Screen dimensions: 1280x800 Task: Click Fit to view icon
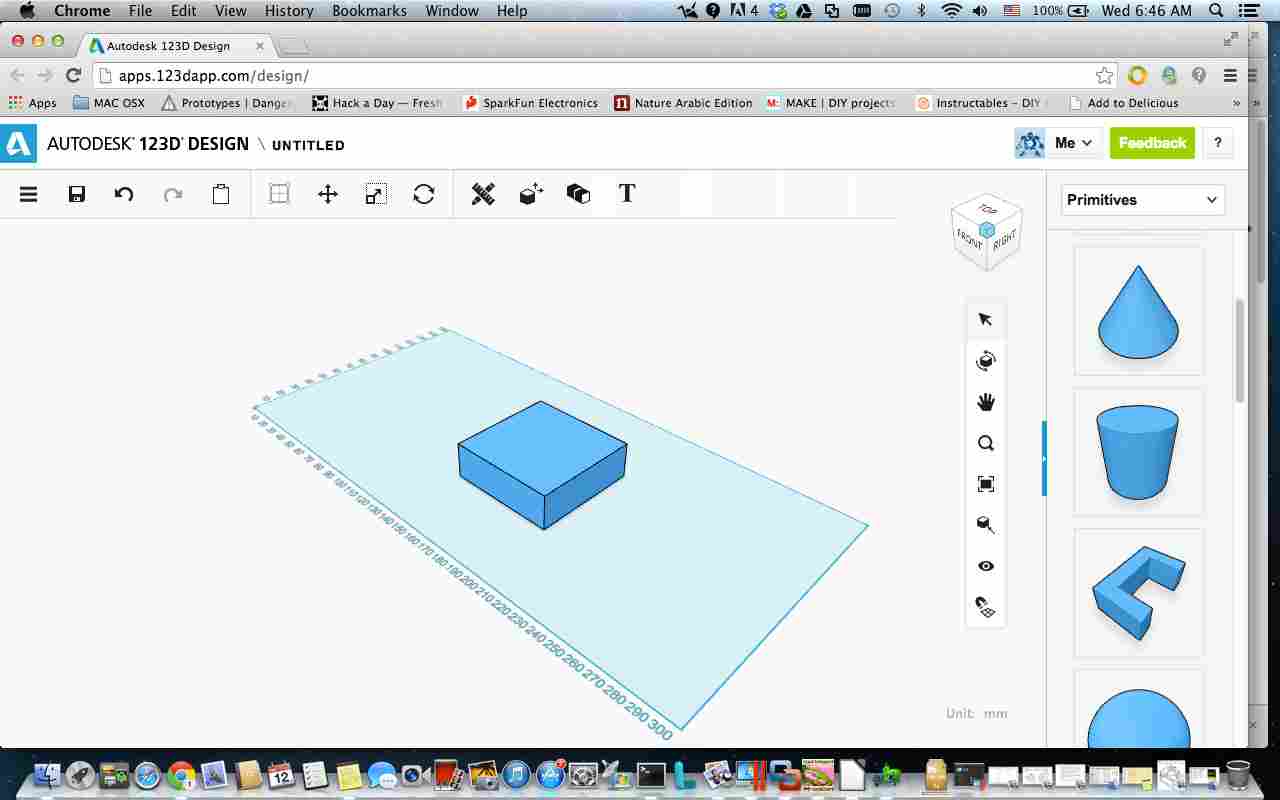[x=986, y=484]
